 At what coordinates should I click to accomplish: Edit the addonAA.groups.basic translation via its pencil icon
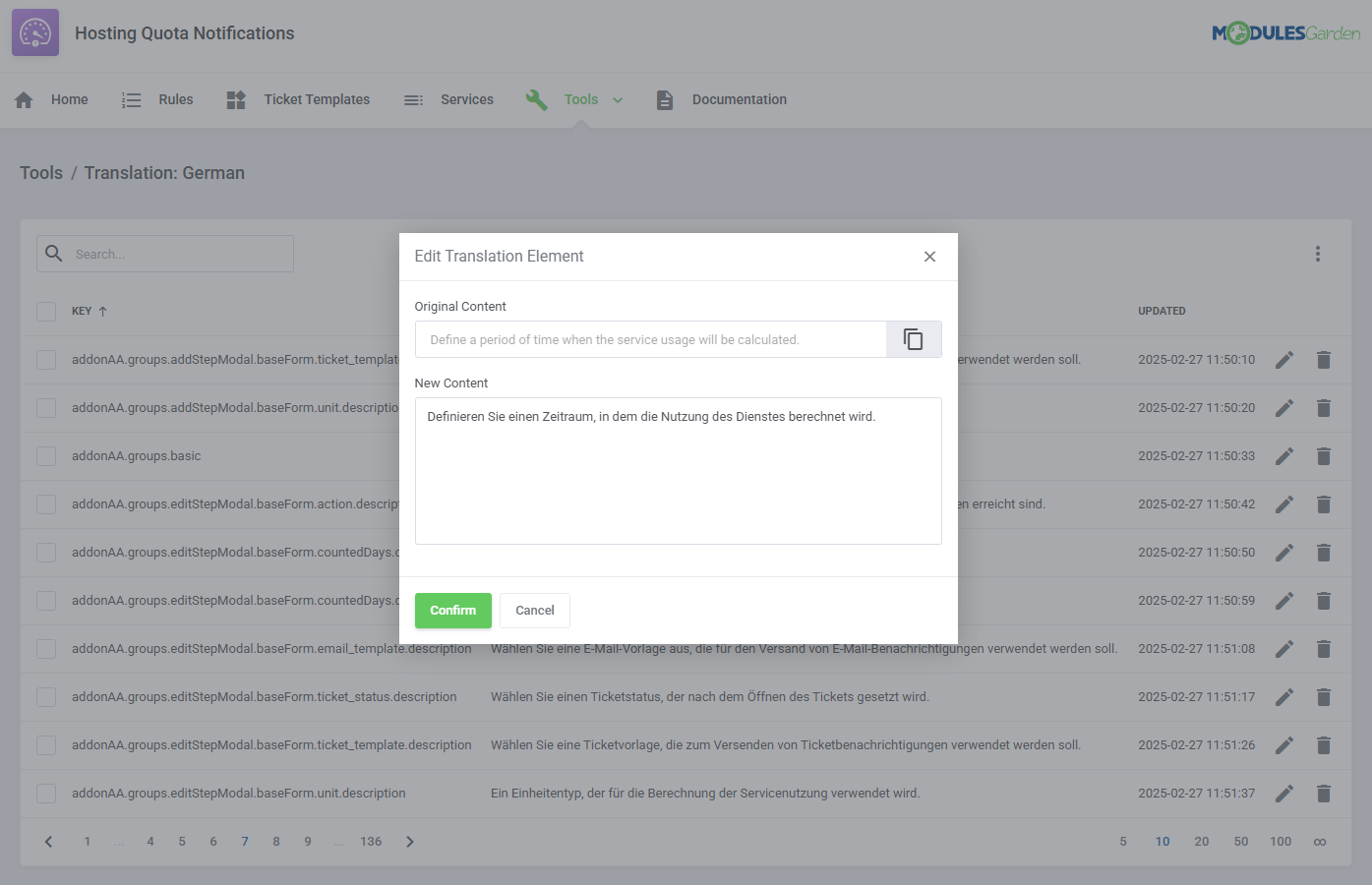point(1284,455)
